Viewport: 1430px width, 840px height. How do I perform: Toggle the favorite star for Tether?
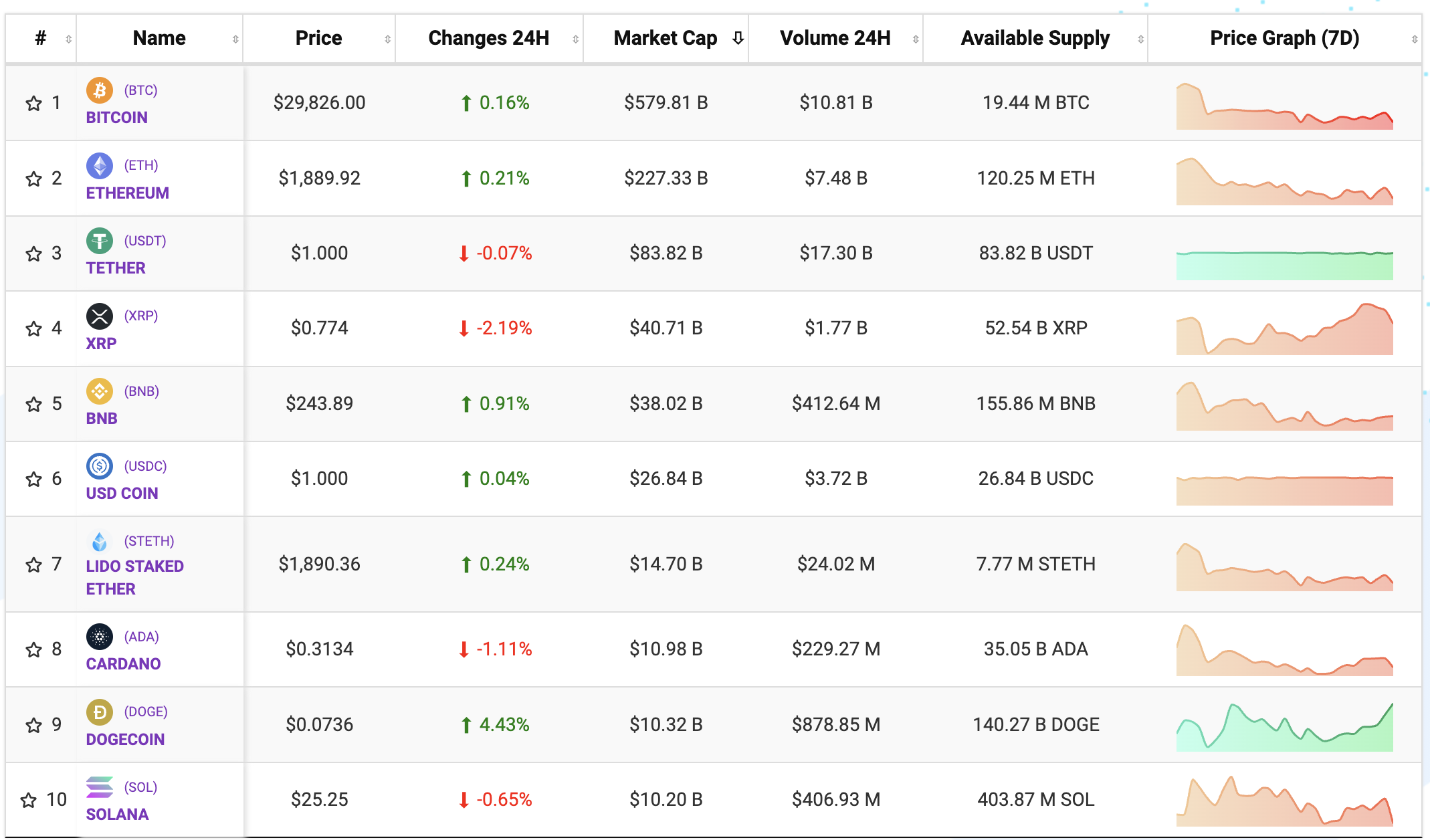tap(33, 253)
